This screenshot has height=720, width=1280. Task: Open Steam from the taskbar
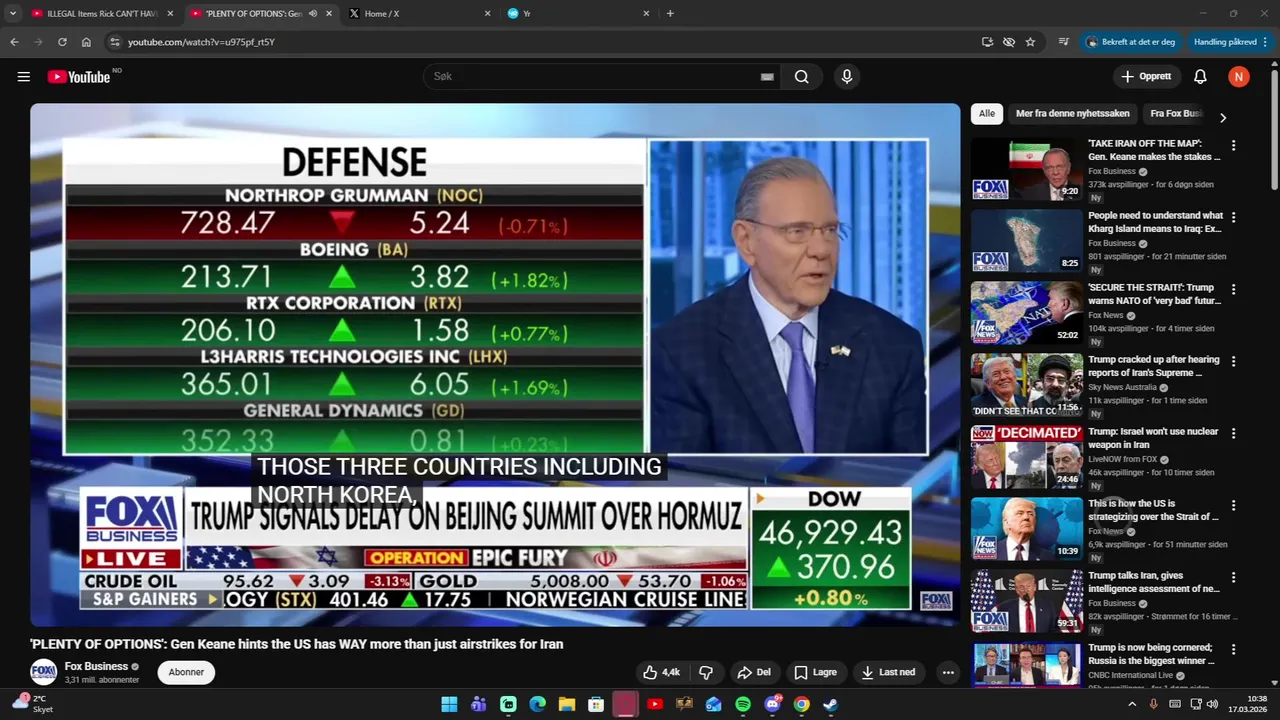(x=830, y=704)
